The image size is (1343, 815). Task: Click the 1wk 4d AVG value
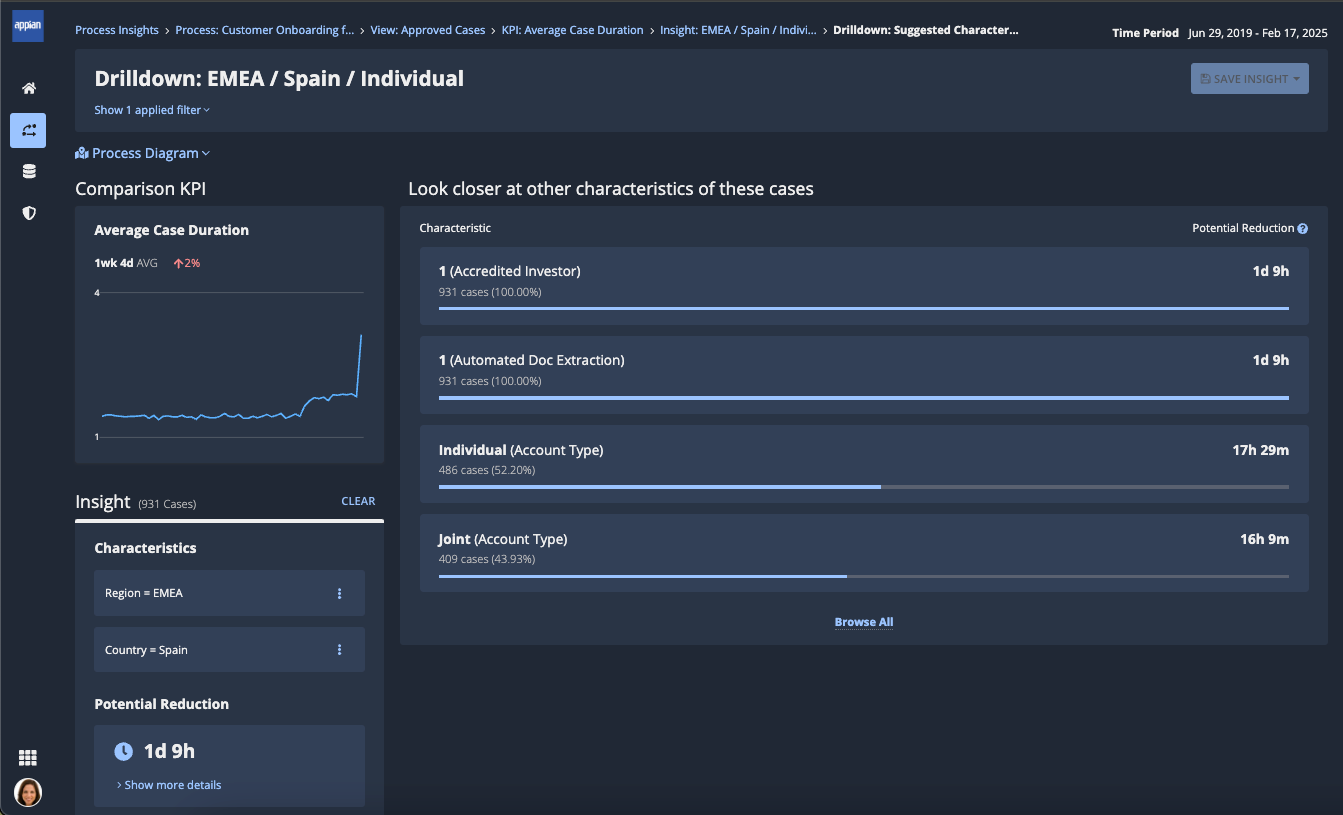coord(125,263)
